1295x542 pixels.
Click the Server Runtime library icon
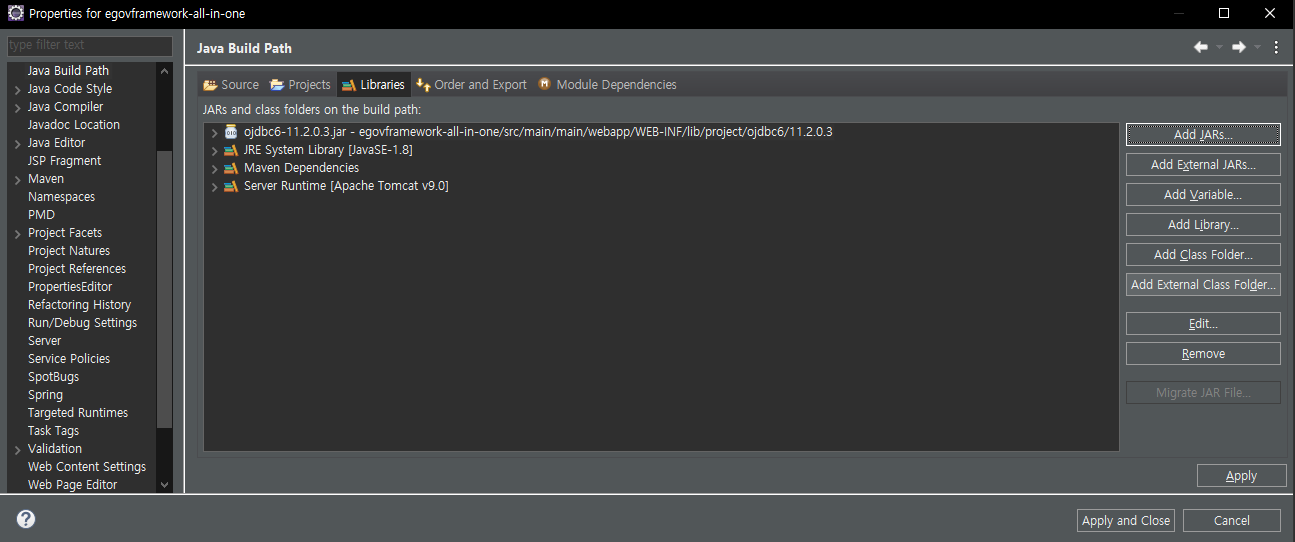(232, 185)
